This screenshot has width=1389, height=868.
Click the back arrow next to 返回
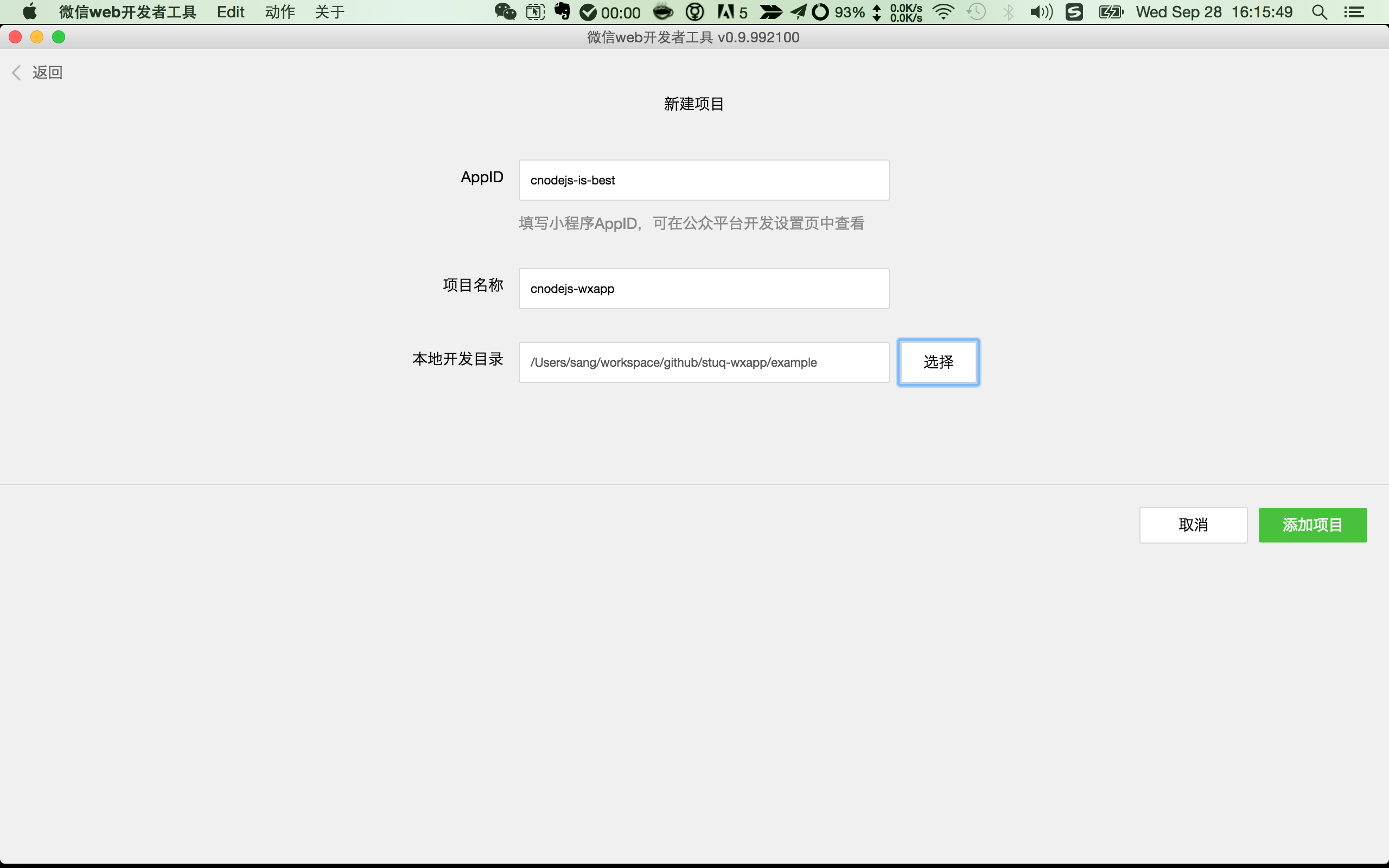(x=17, y=72)
